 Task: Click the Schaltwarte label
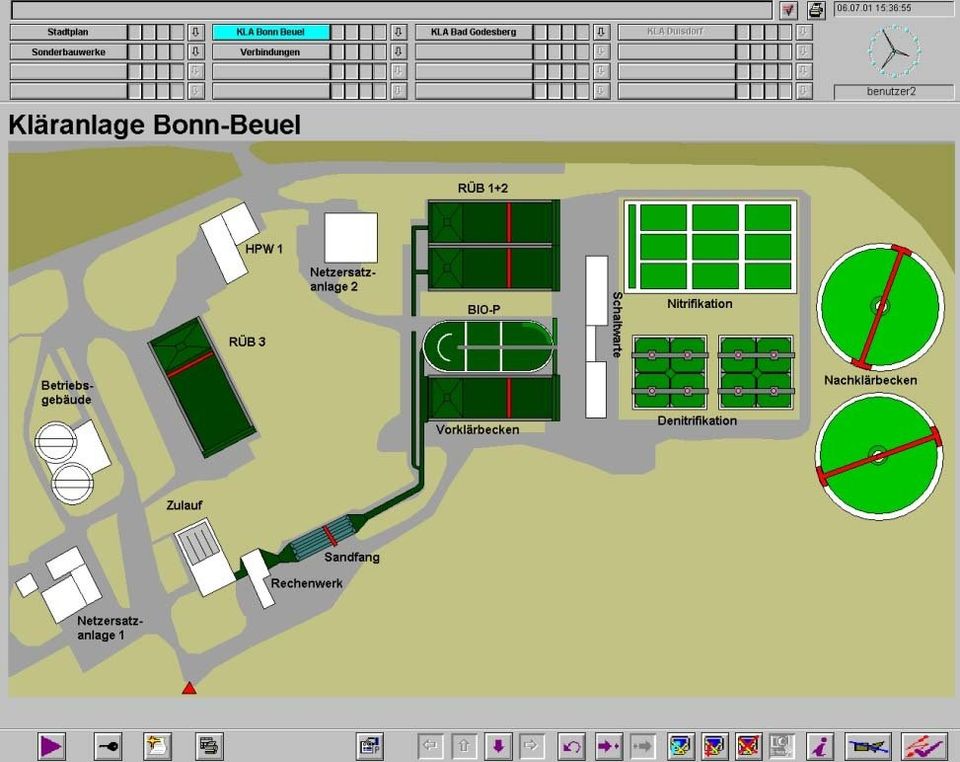pyautogui.click(x=617, y=324)
